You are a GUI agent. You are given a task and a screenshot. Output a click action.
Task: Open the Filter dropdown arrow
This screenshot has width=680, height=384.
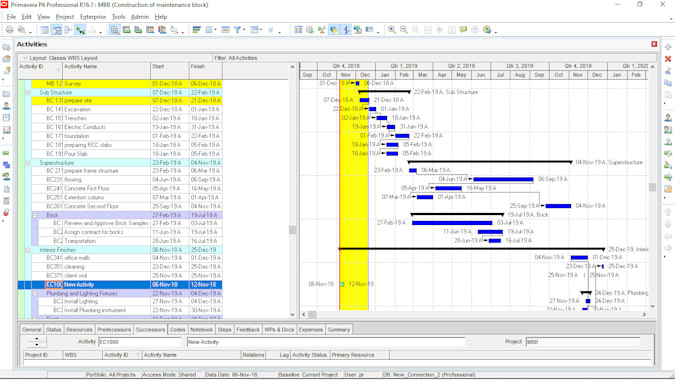coord(244,30)
